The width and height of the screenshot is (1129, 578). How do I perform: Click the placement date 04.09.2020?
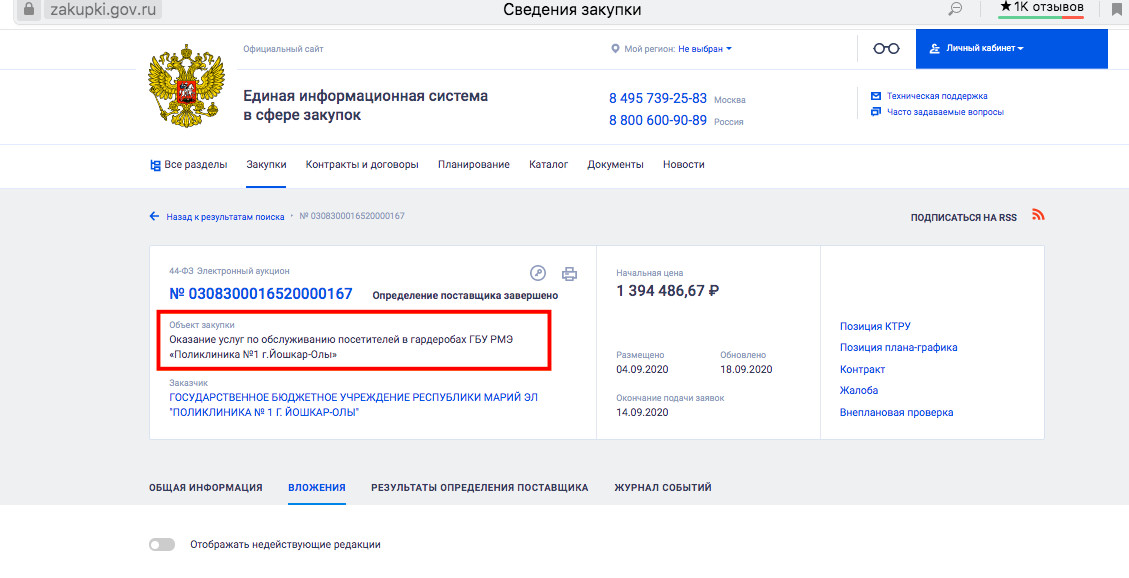[x=643, y=370]
